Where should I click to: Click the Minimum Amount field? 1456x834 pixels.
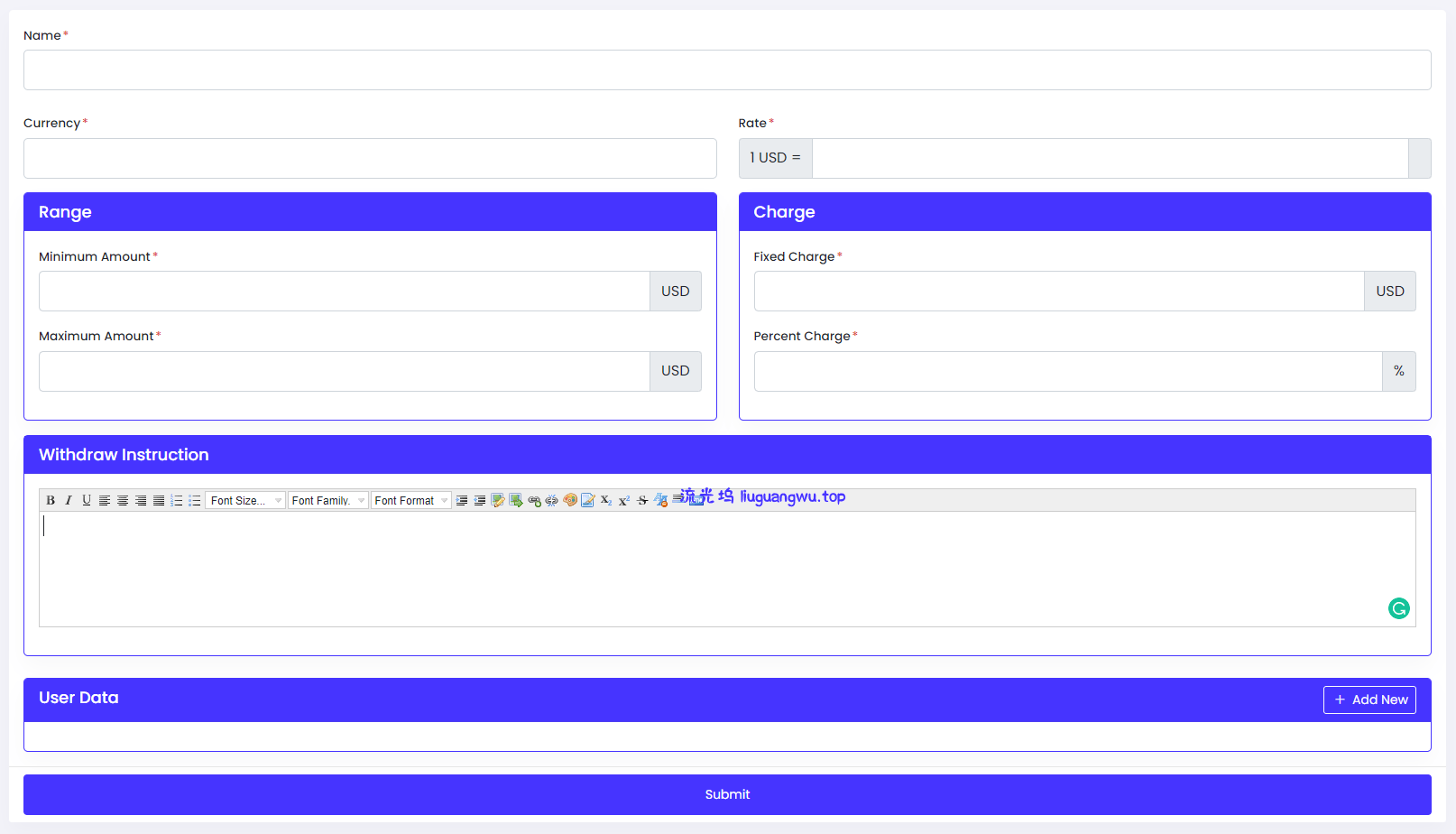pos(344,292)
